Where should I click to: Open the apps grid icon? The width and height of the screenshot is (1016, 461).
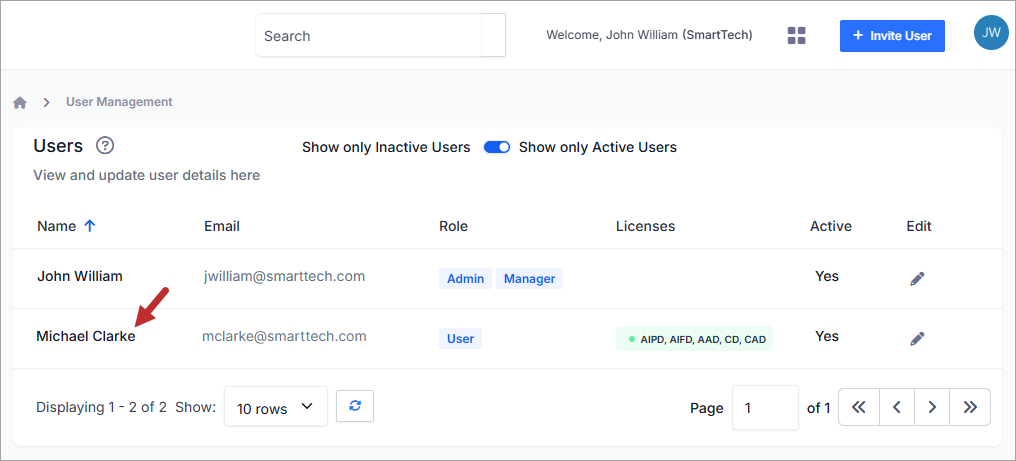click(x=796, y=36)
